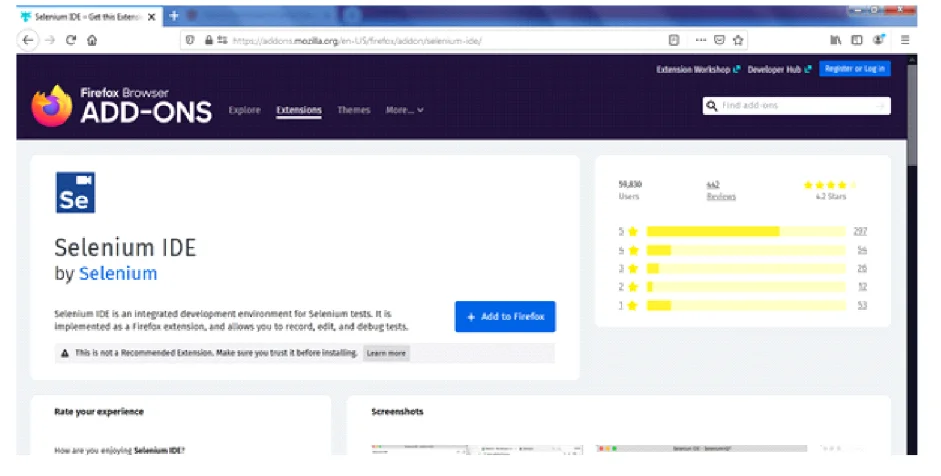The image size is (941, 476).
Task: Click the Find add-ons search field
Action: point(796,106)
